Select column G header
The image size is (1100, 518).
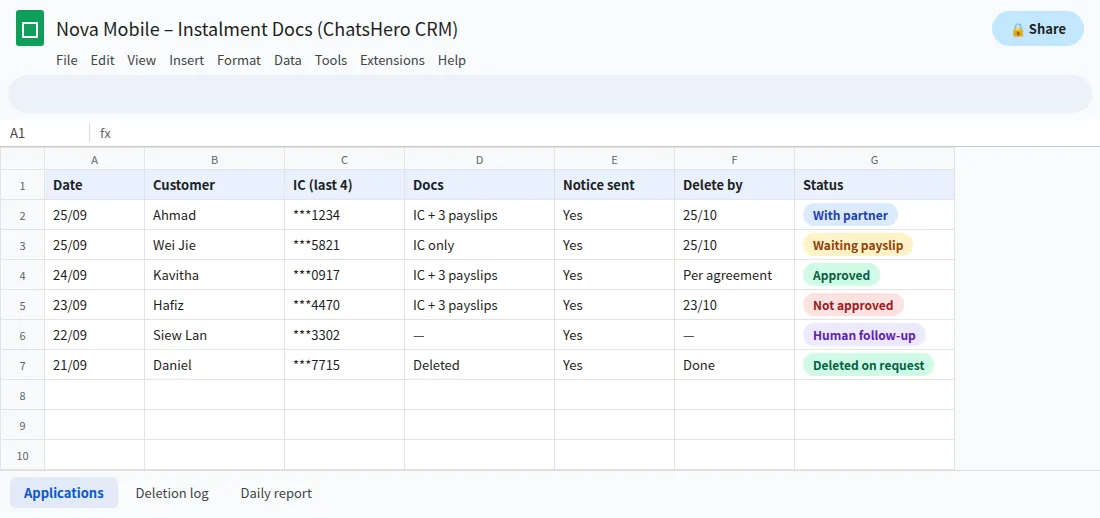click(x=874, y=160)
